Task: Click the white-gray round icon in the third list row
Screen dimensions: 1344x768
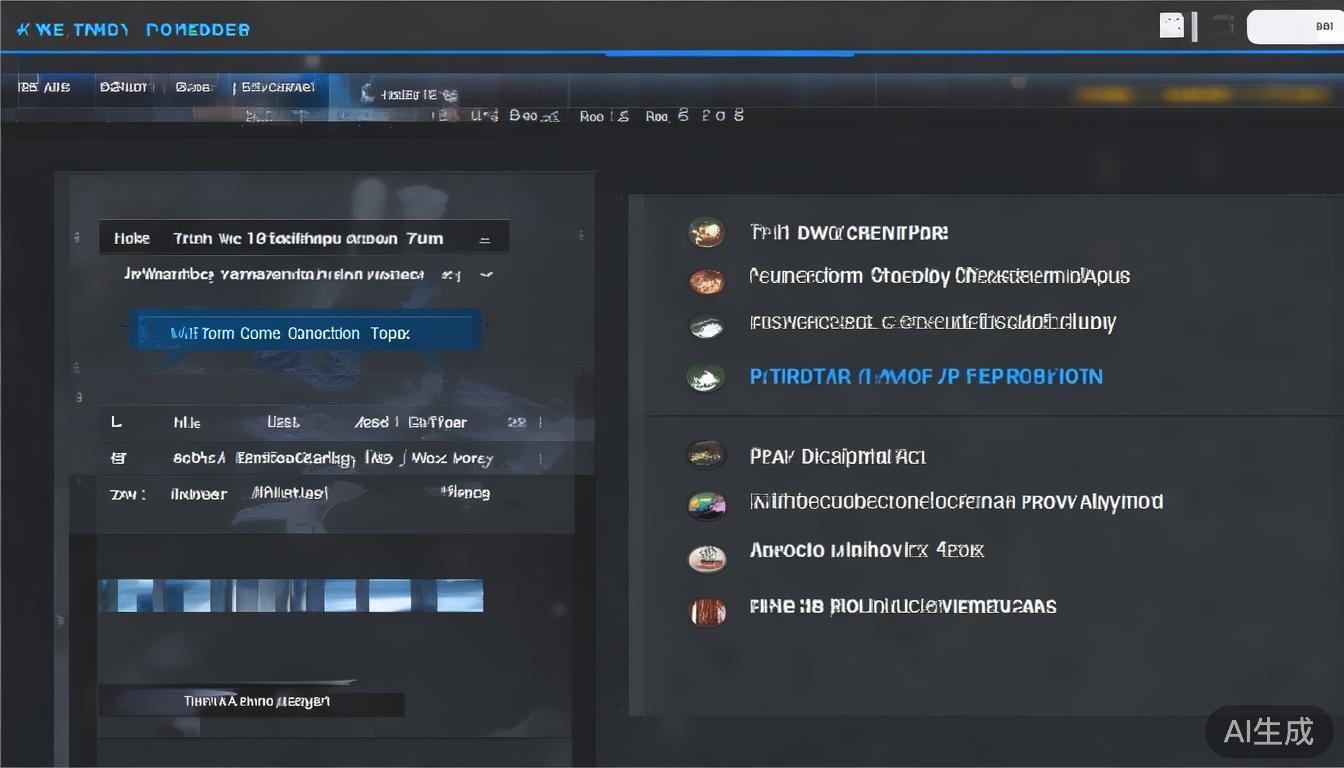Action: [706, 326]
